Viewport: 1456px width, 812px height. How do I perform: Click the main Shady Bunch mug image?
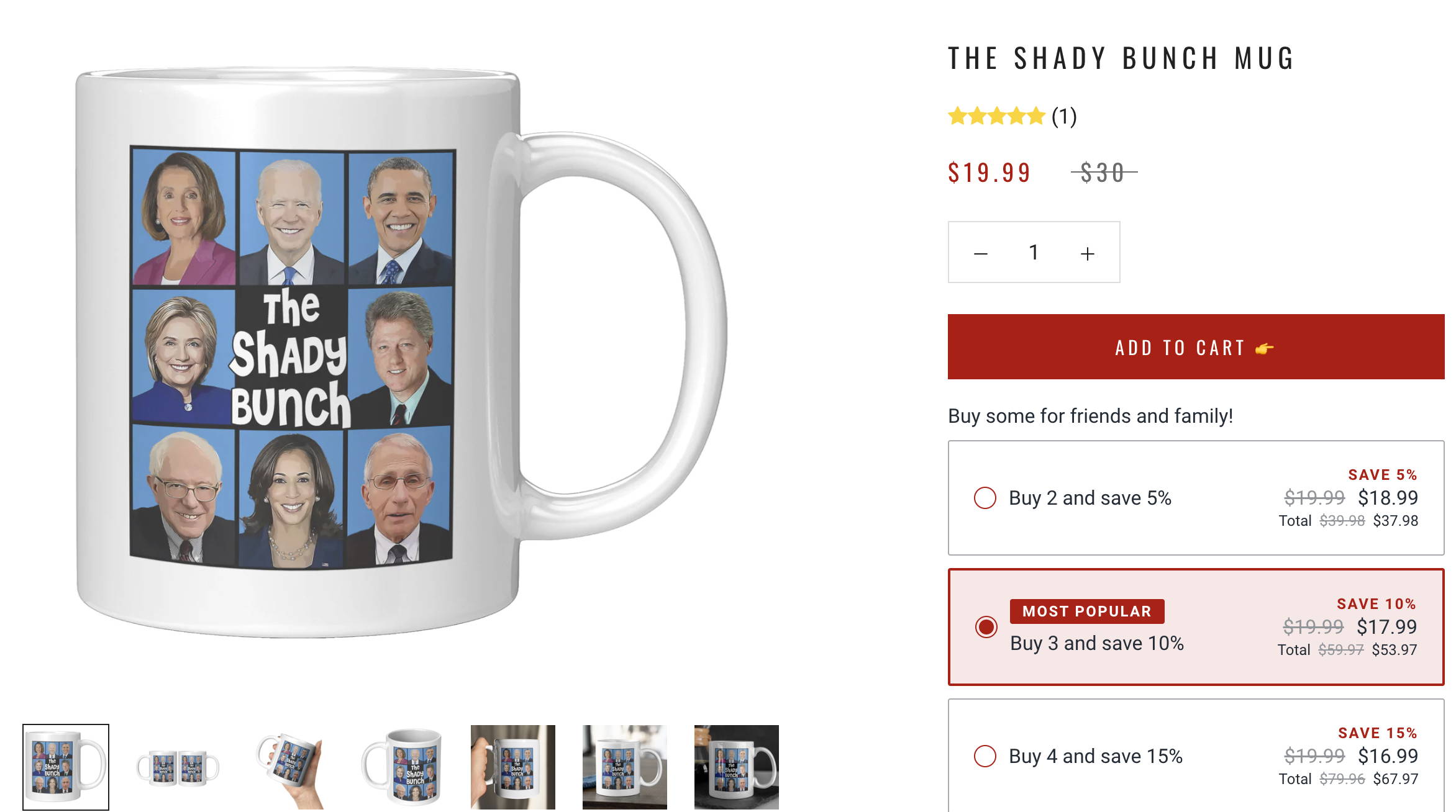point(401,352)
